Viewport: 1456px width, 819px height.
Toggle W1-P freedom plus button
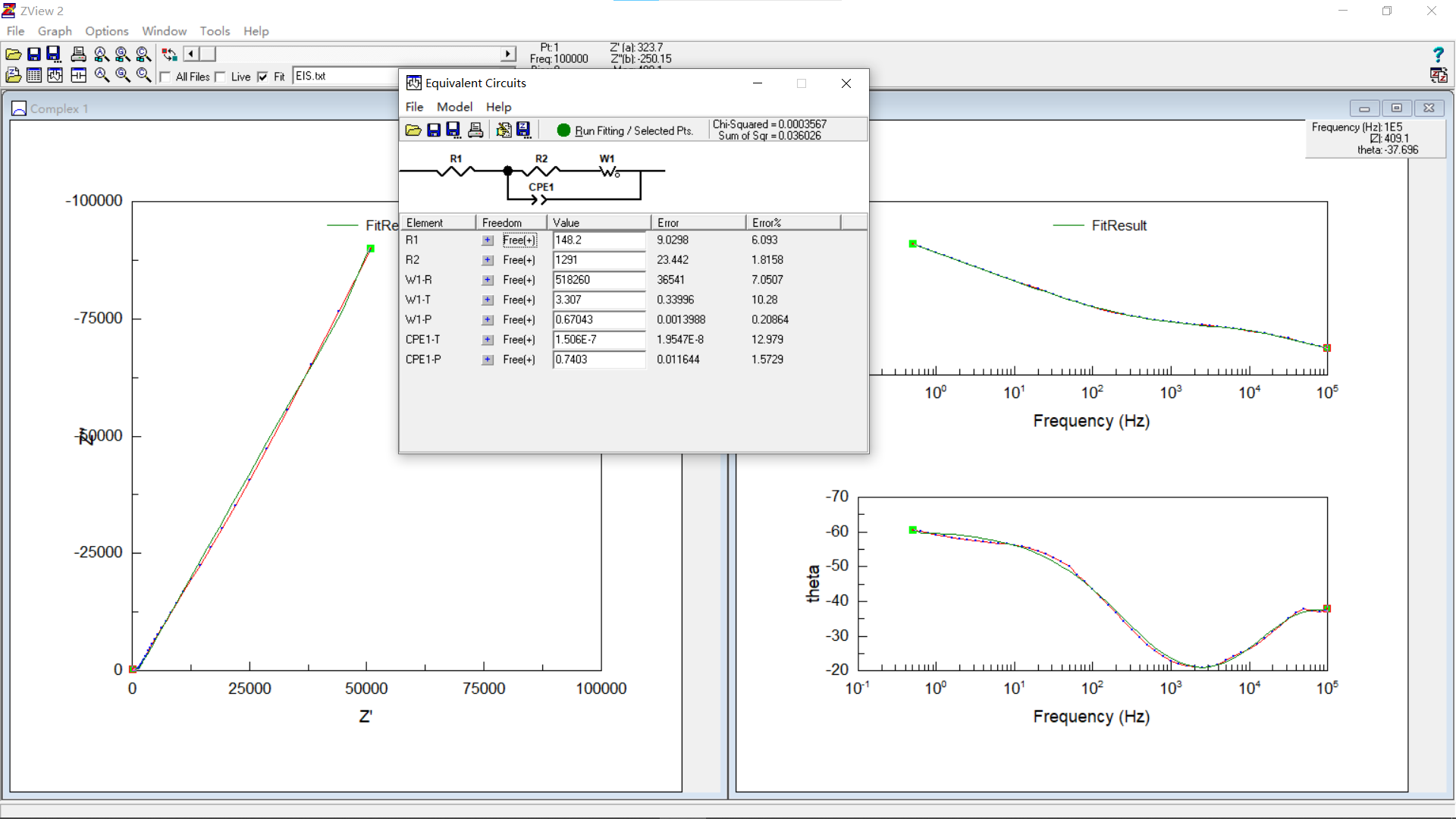tap(488, 320)
